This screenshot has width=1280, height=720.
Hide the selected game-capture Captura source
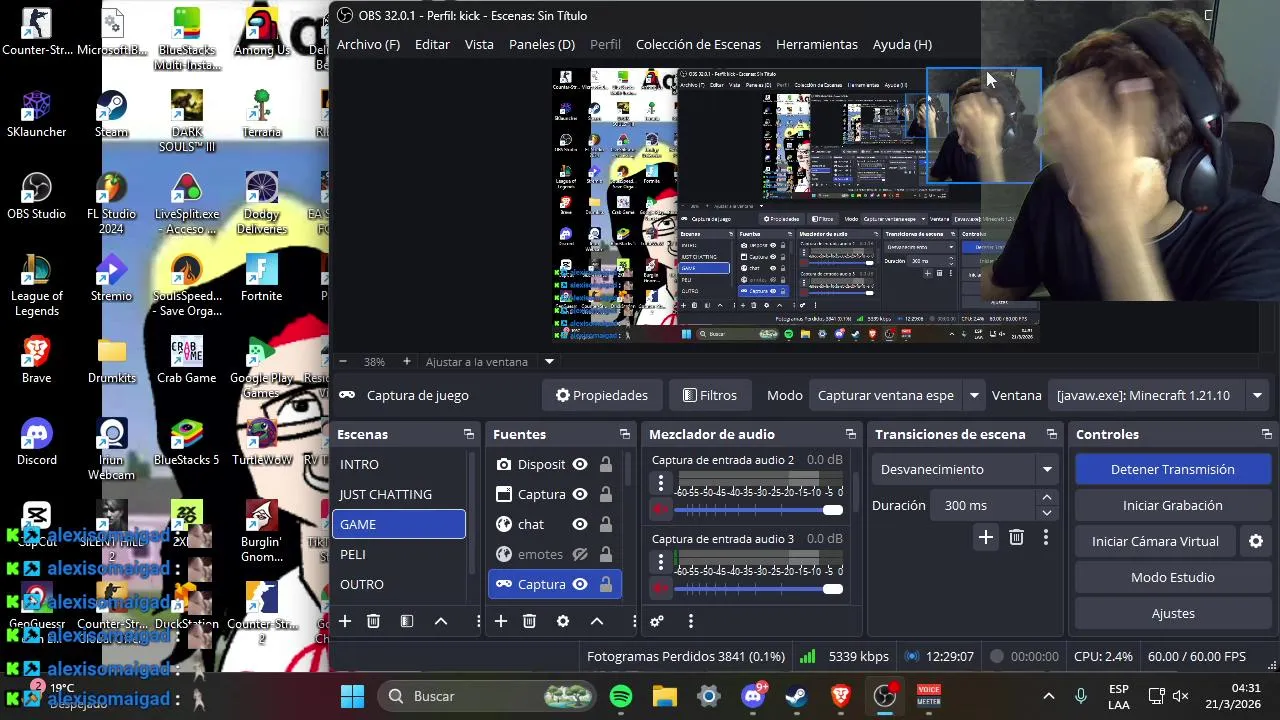click(x=580, y=584)
